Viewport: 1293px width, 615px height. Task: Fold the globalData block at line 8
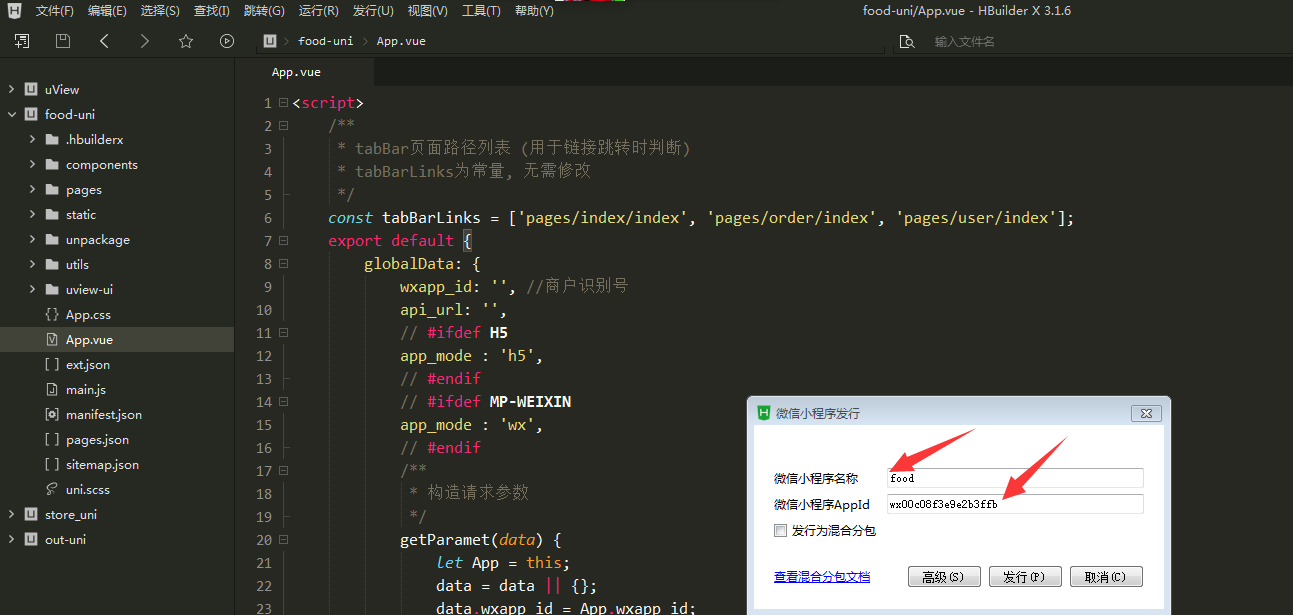(x=283, y=264)
